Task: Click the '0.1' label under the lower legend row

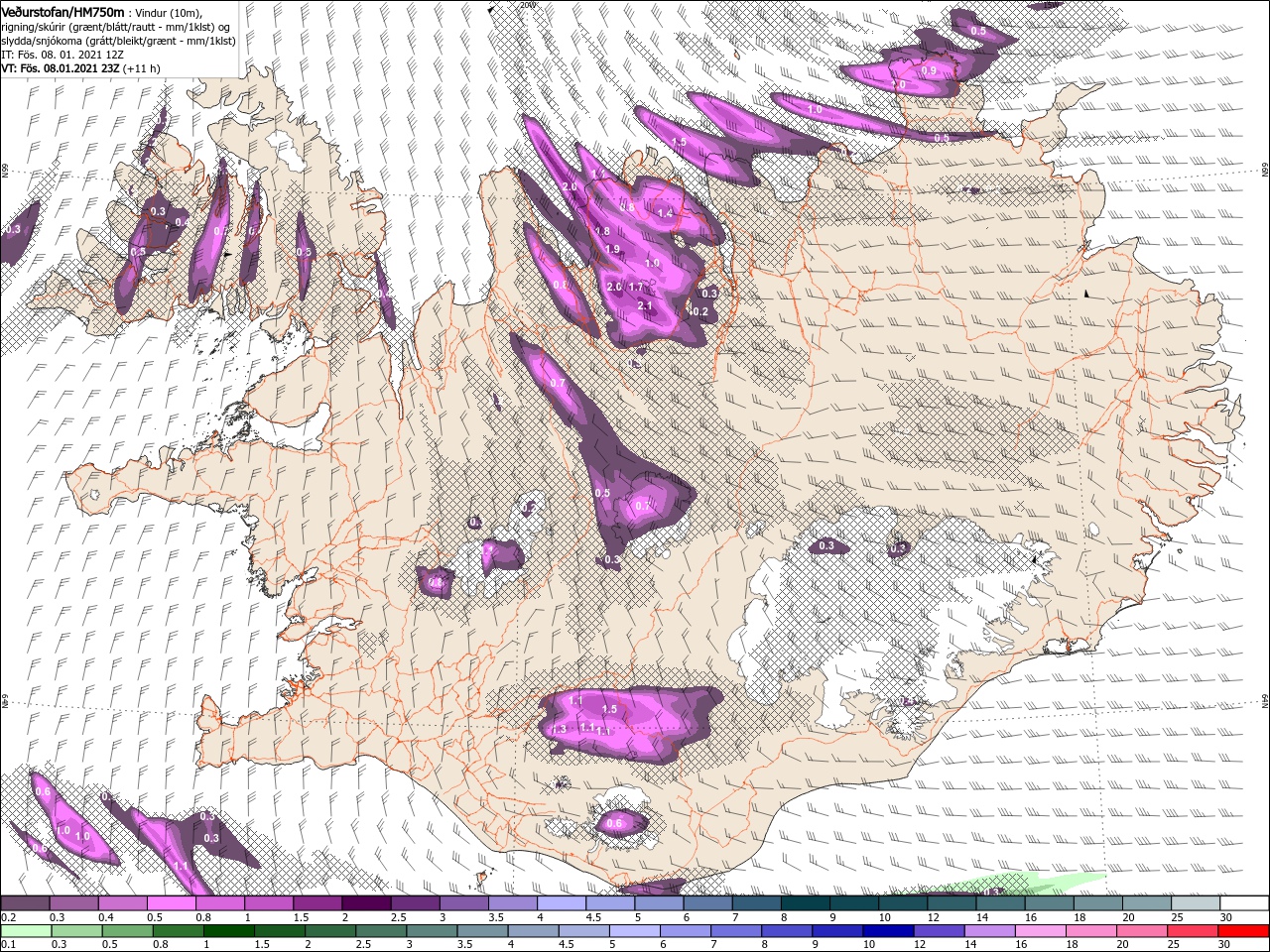Action: coord(8,944)
